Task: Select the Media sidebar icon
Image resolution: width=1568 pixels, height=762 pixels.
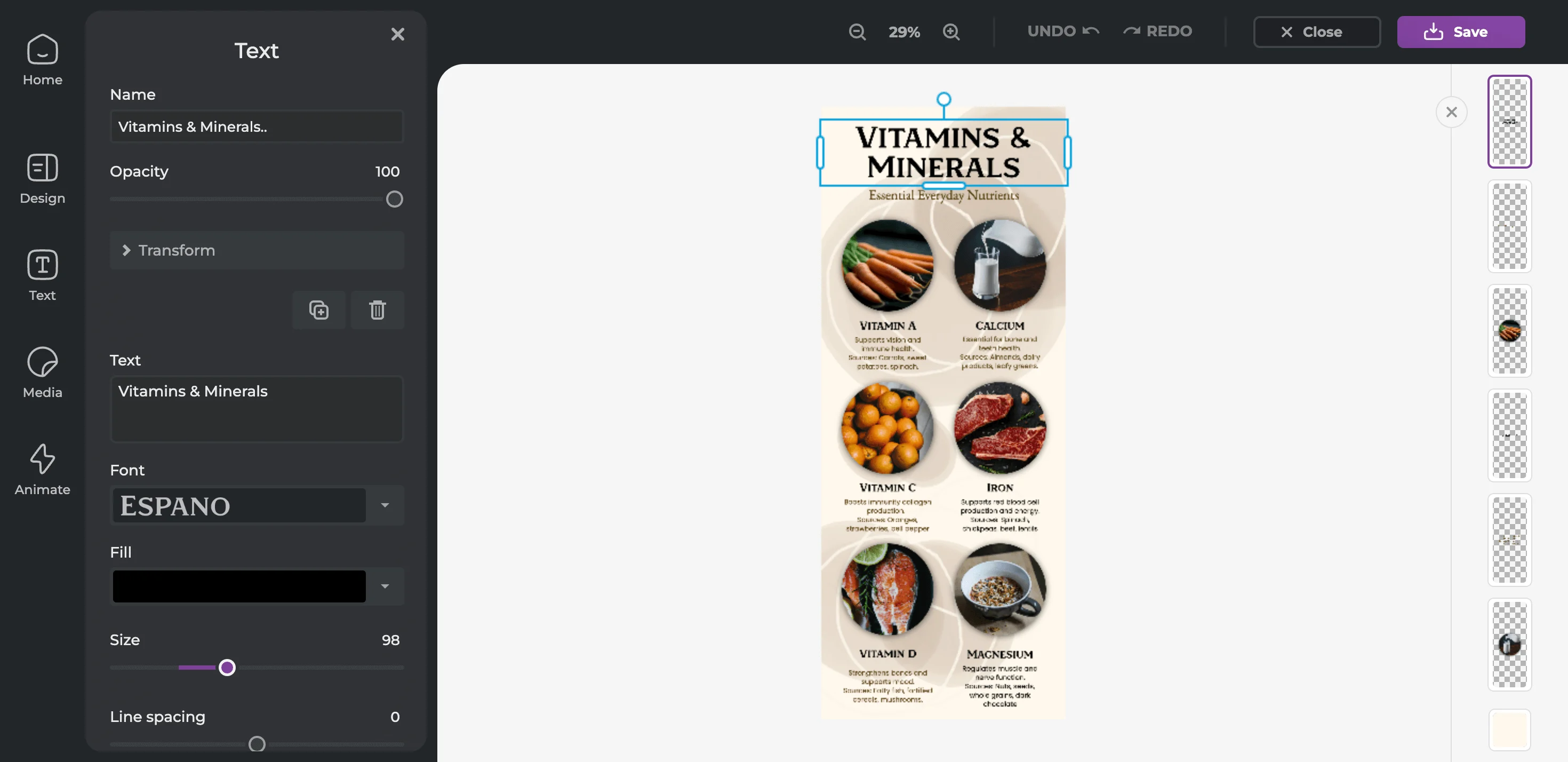Action: pyautogui.click(x=42, y=373)
